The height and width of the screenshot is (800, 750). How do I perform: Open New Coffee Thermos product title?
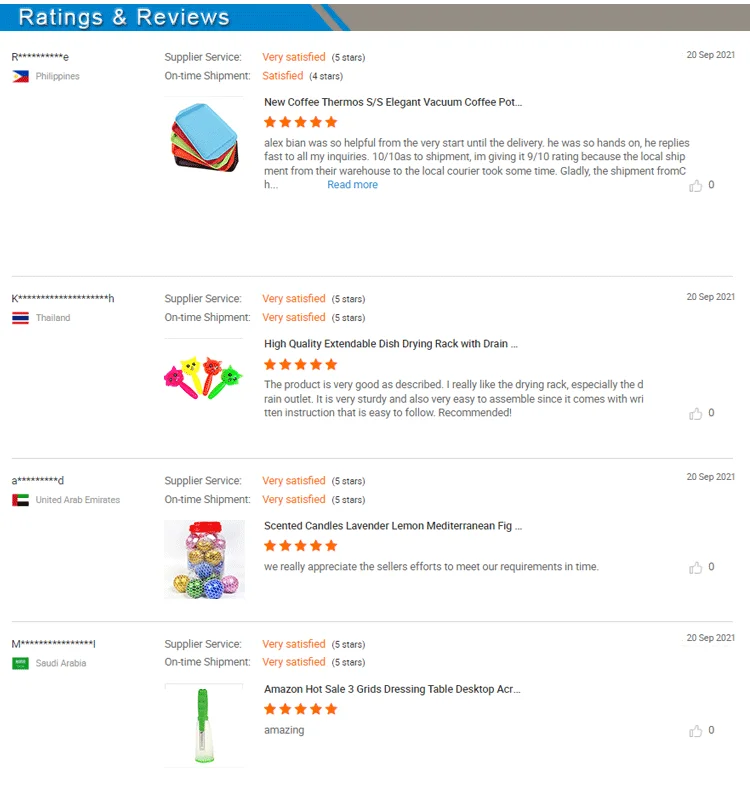pyautogui.click(x=393, y=102)
